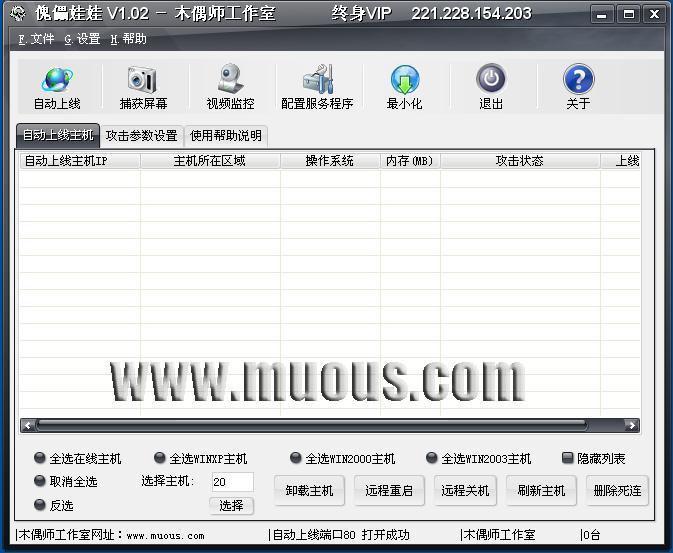Maximize the window from title bar
Screen dimensions: 673x553
point(628,14)
